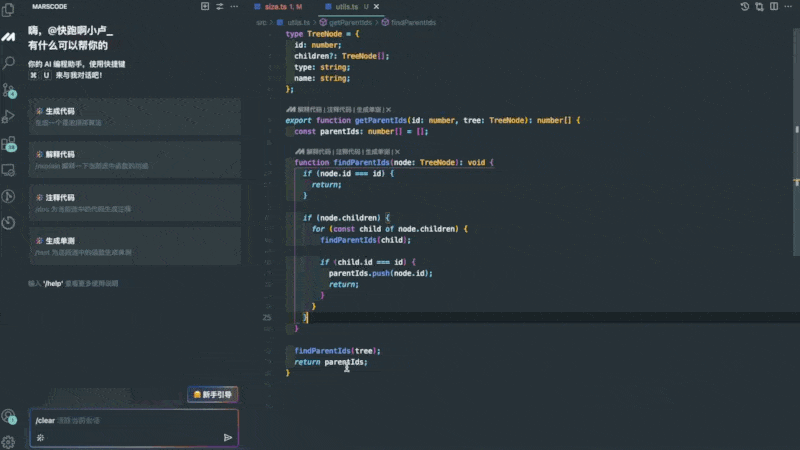Click line number 25 in gutter
This screenshot has width=800, height=450.
pyautogui.click(x=267, y=317)
